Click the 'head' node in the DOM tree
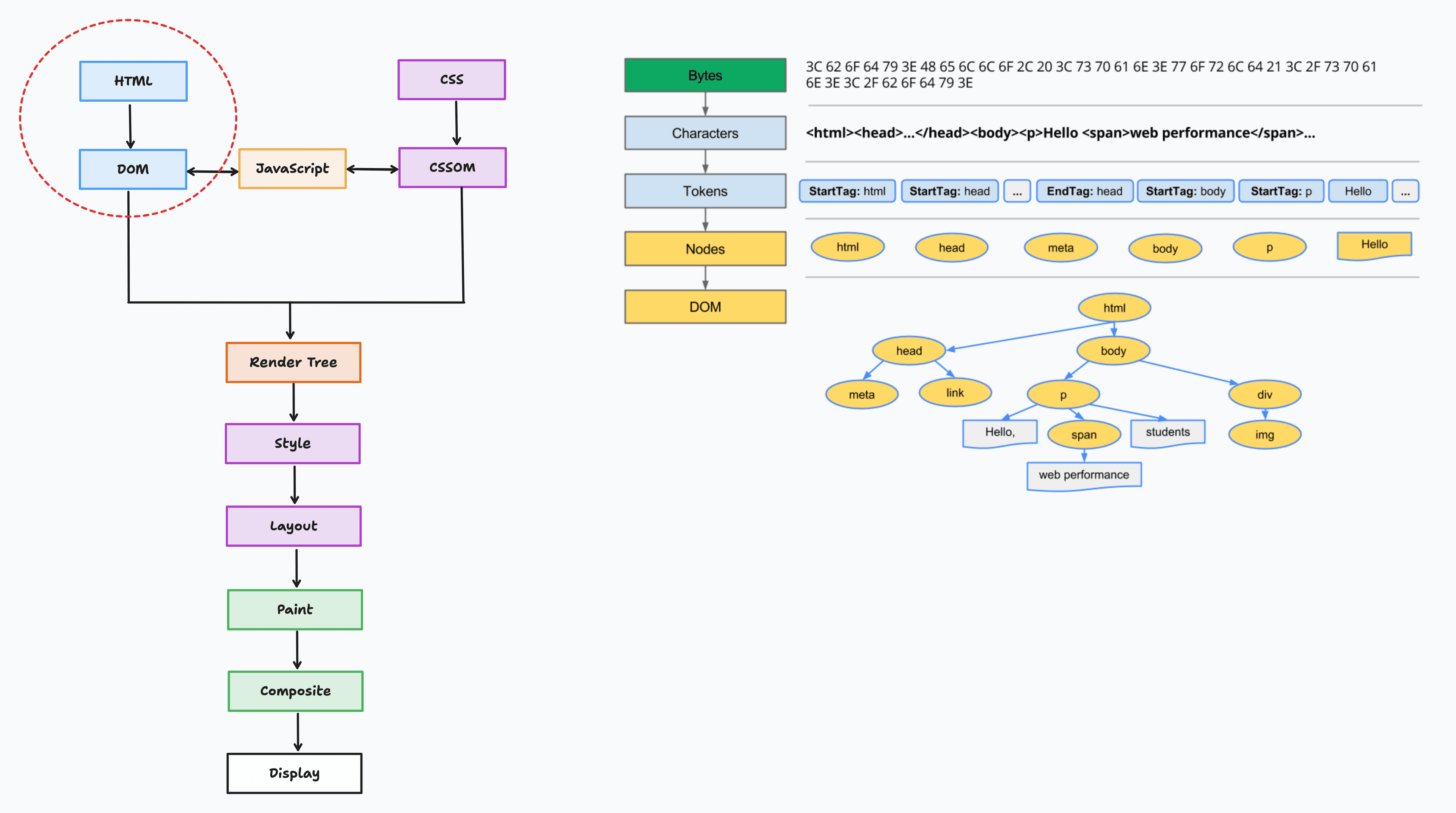Screen dimensions: 1456x813 (x=910, y=351)
